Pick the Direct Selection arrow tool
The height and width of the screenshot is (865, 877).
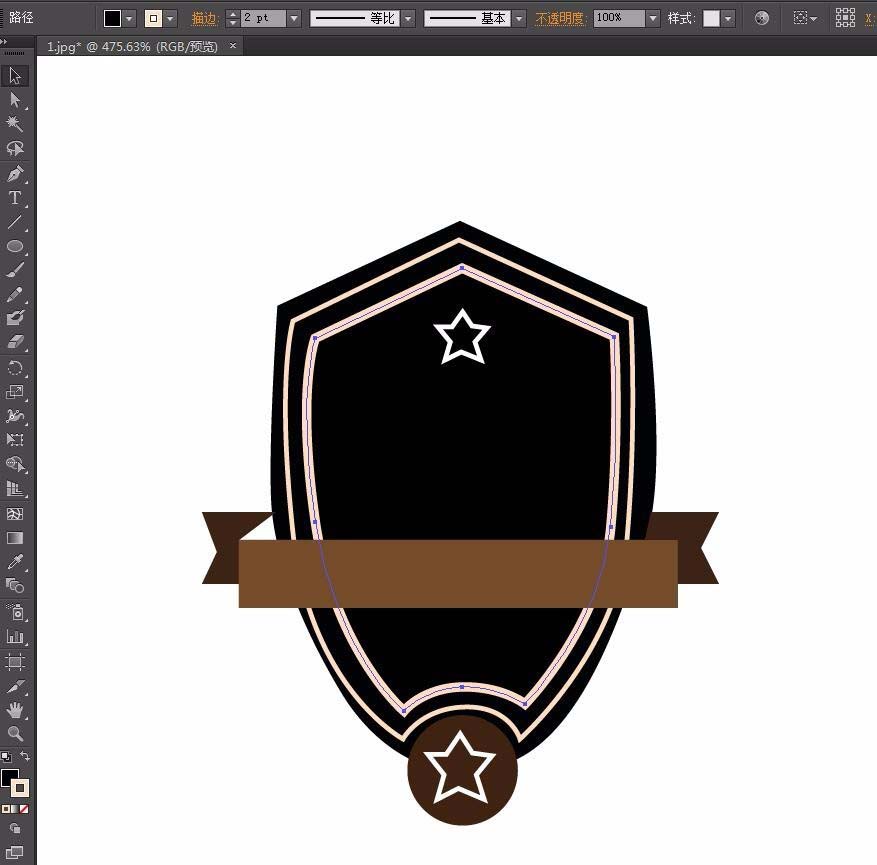coord(15,100)
